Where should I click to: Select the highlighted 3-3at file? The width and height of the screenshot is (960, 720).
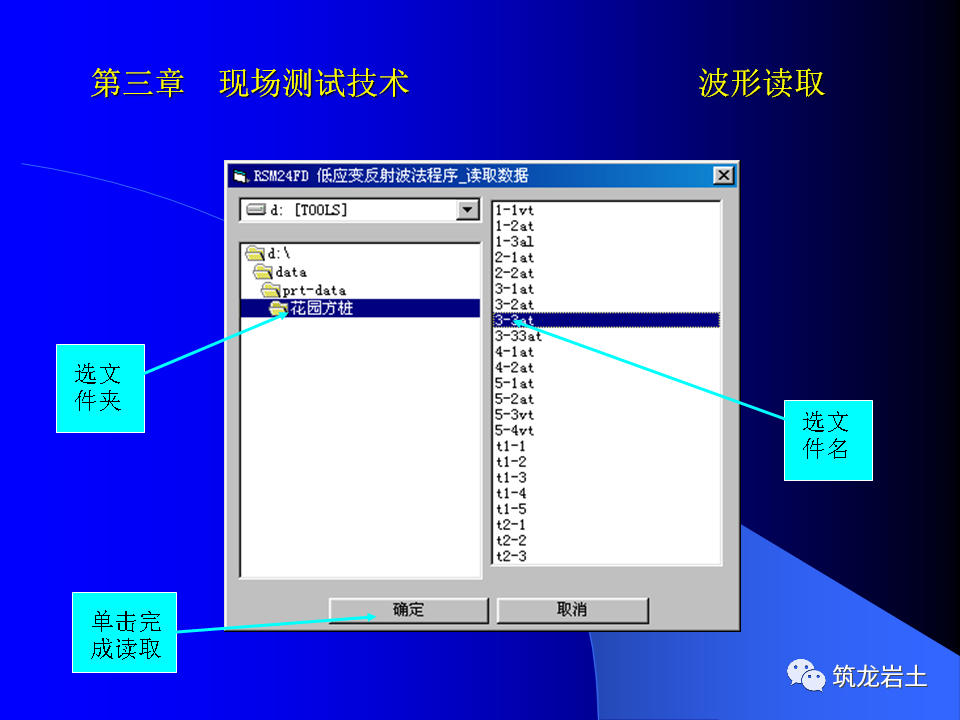pos(606,320)
